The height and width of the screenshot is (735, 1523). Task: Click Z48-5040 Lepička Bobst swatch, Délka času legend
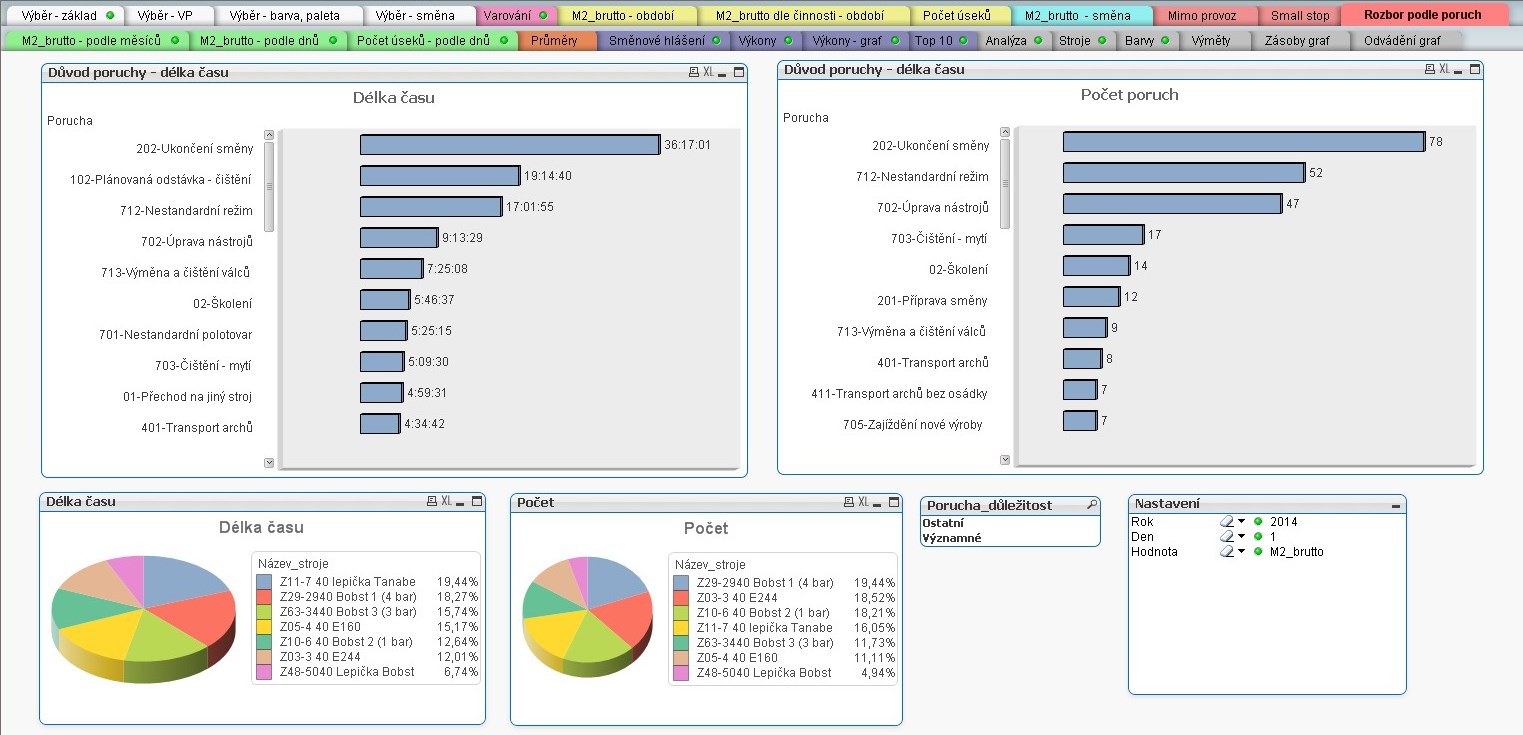(x=264, y=672)
